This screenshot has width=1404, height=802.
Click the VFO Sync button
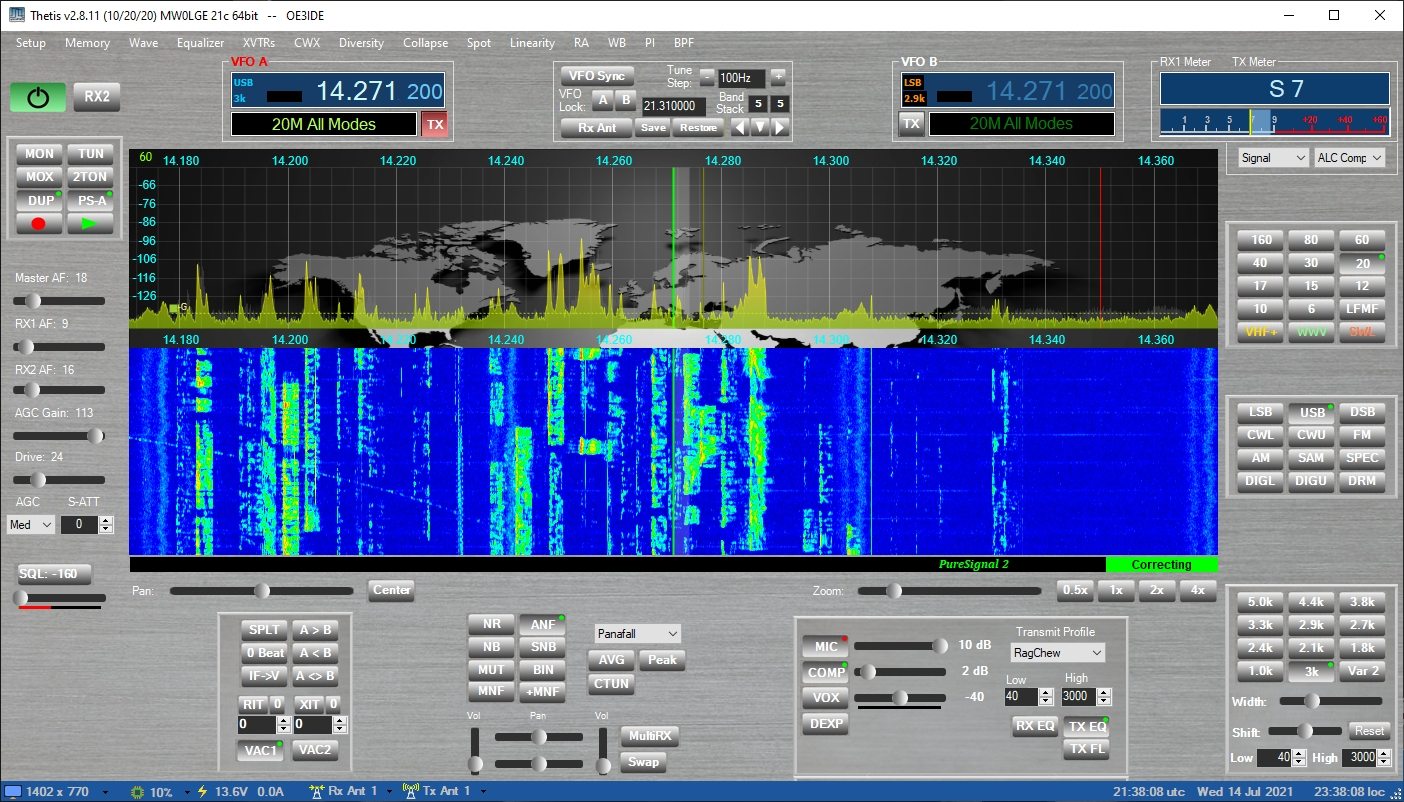pyautogui.click(x=596, y=76)
